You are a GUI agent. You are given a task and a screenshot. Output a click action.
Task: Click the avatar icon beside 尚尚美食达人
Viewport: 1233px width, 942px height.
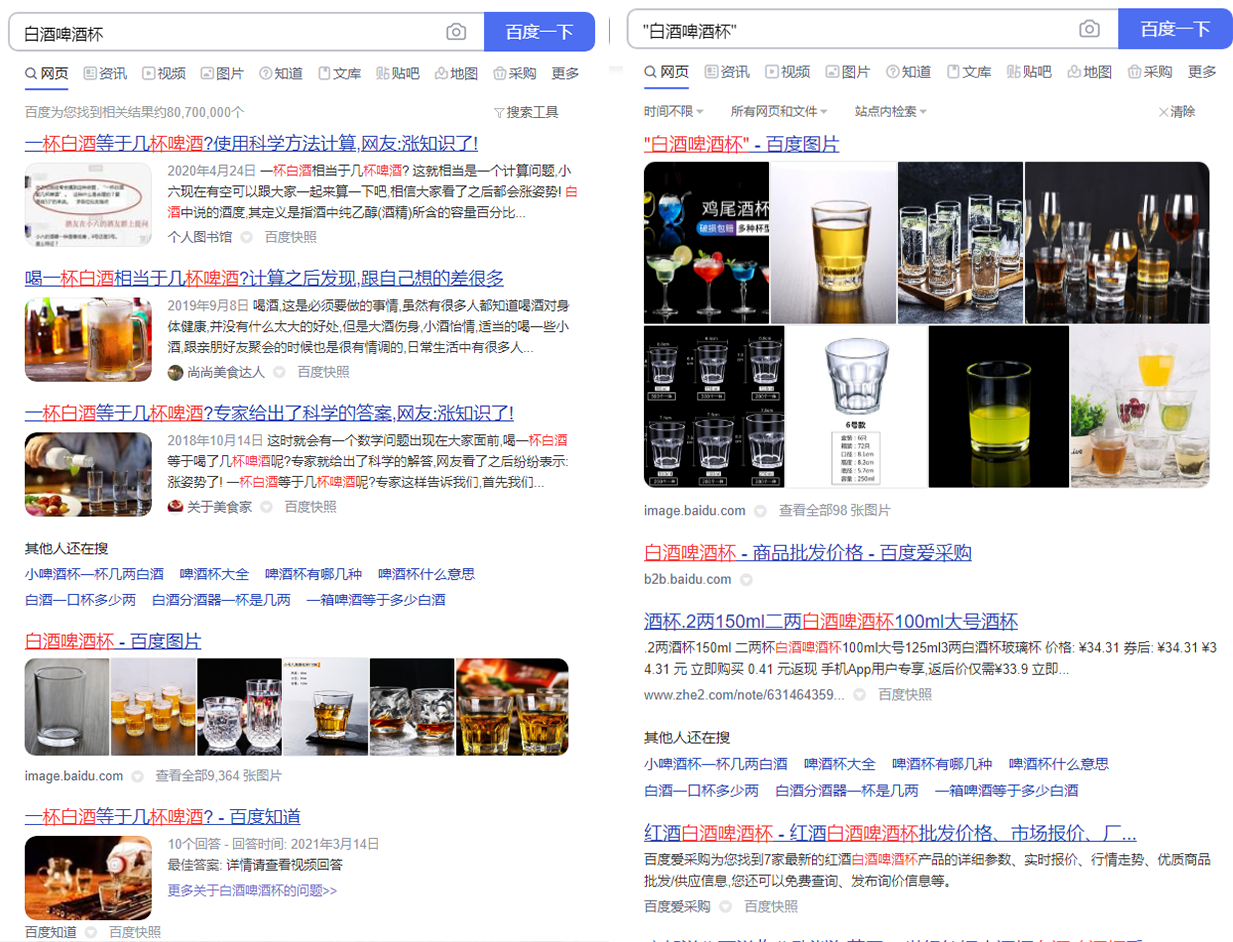[x=175, y=372]
